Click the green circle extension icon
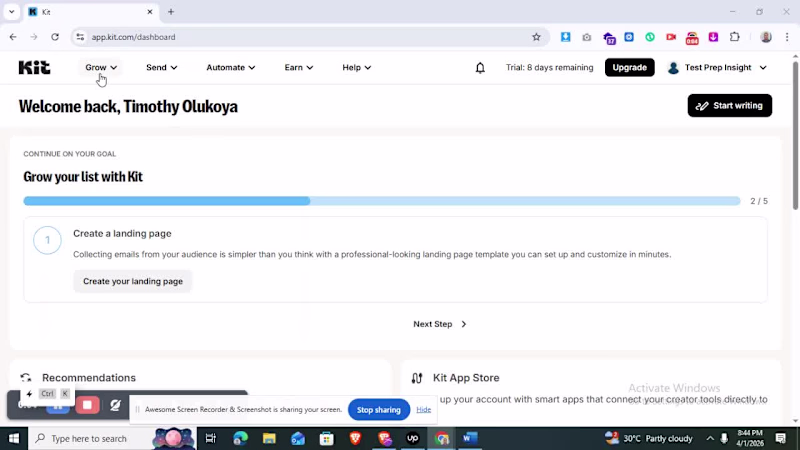The image size is (800, 450). pyautogui.click(x=650, y=37)
